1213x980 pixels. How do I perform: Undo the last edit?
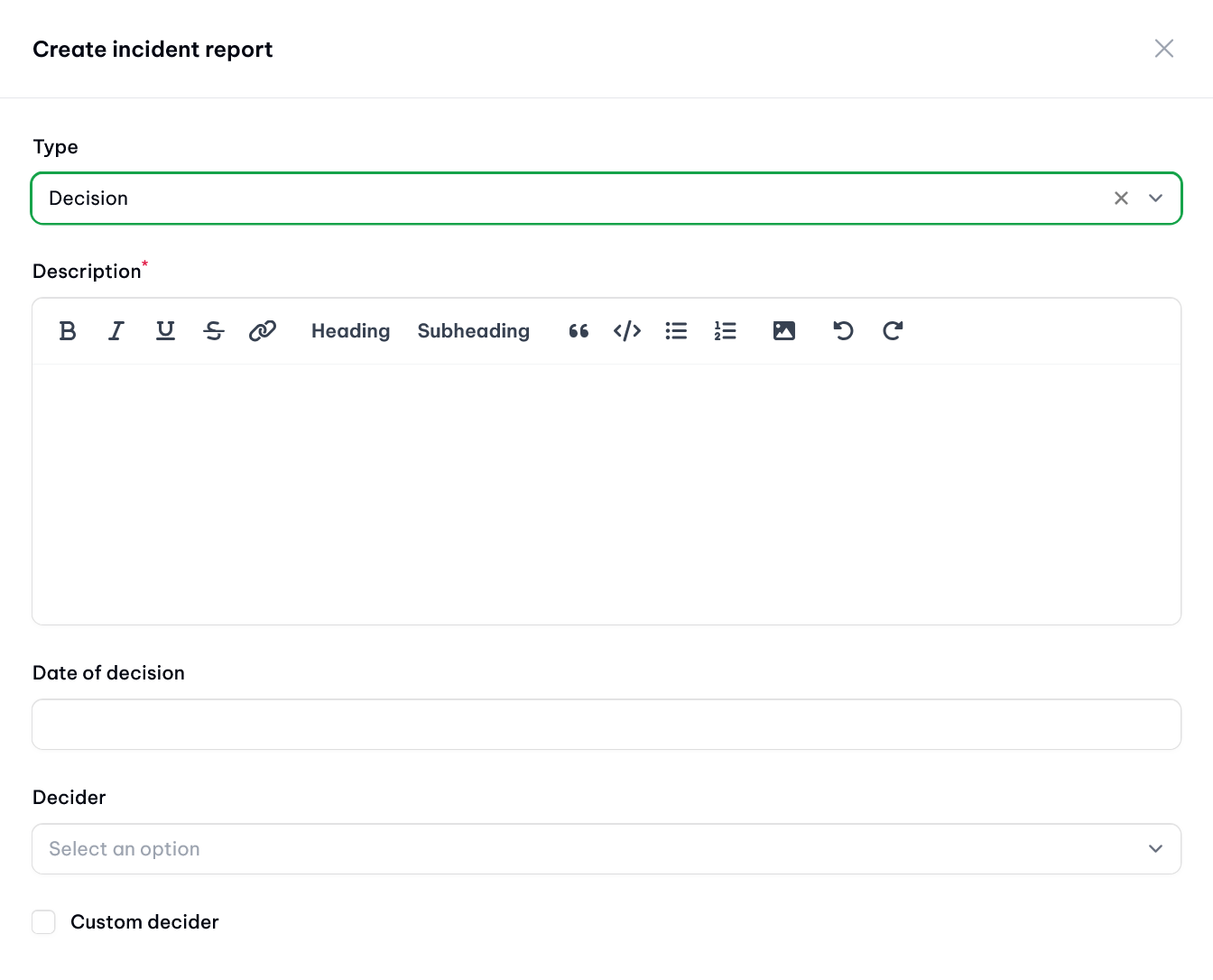844,331
